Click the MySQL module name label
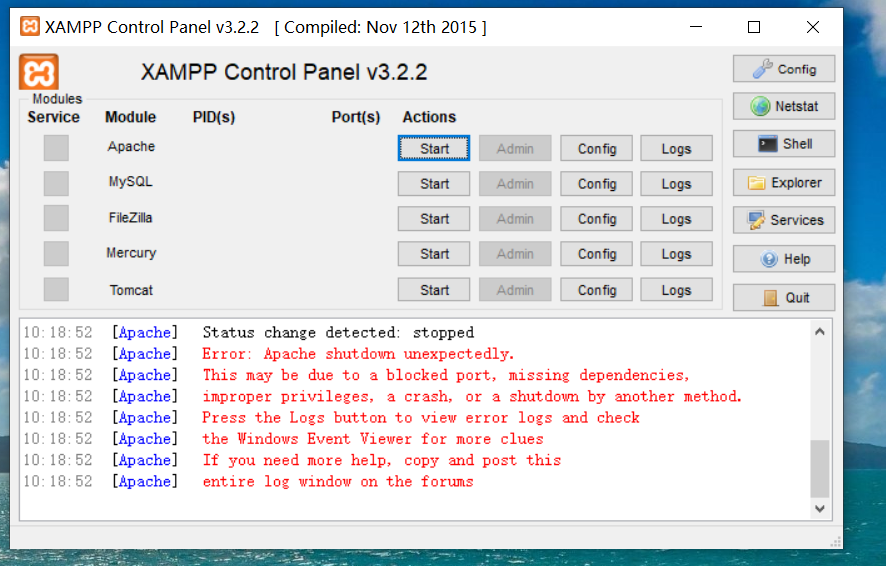The height and width of the screenshot is (566, 886). tap(131, 181)
